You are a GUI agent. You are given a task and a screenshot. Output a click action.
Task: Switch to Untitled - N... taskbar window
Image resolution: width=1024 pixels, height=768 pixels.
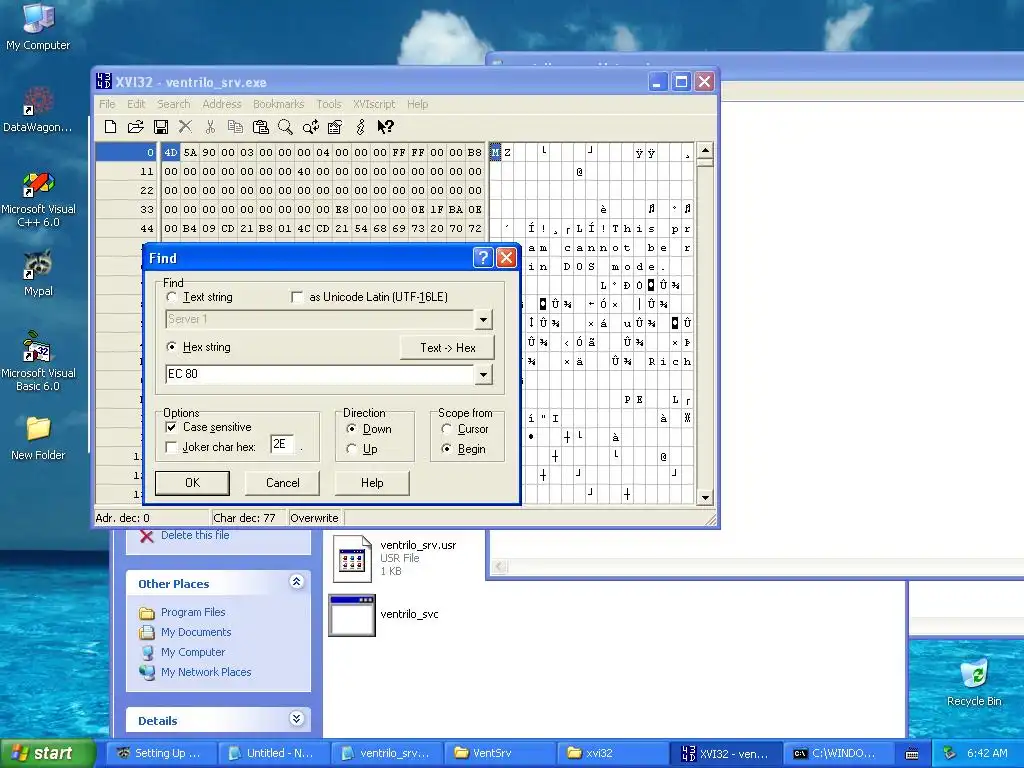point(272,754)
